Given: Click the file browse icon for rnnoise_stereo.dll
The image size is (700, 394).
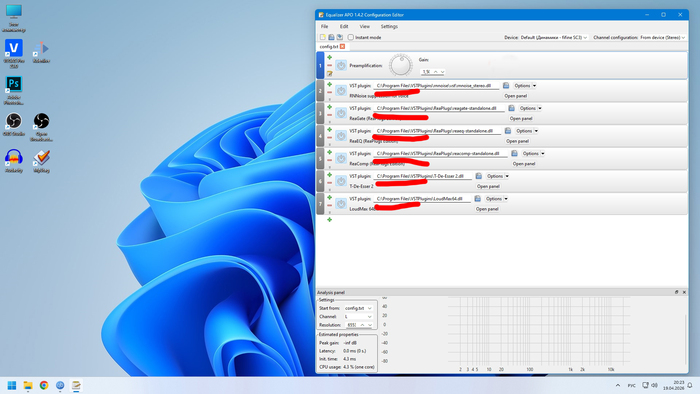Looking at the screenshot, I should tap(506, 85).
